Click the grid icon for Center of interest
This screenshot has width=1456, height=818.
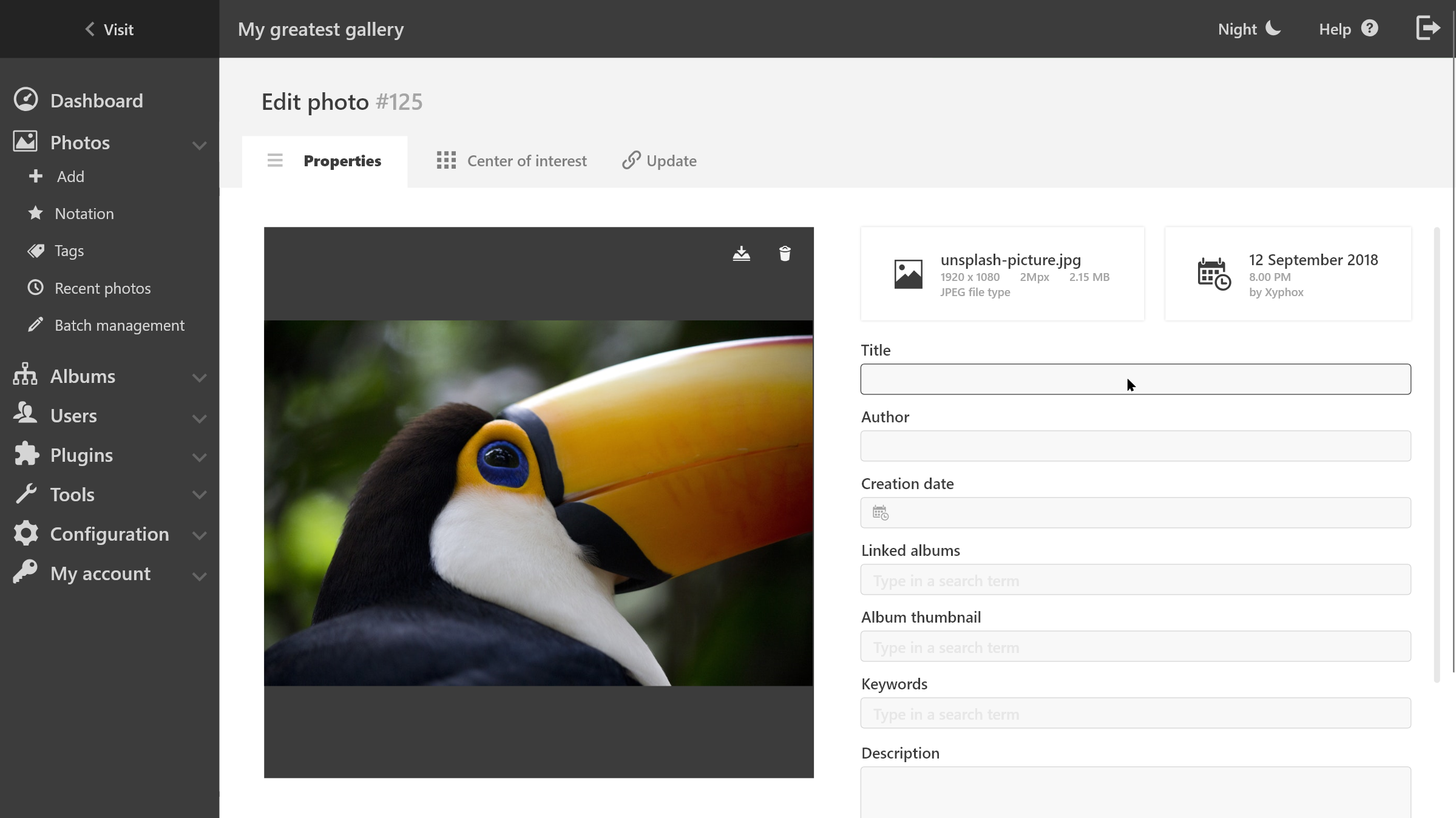(446, 160)
